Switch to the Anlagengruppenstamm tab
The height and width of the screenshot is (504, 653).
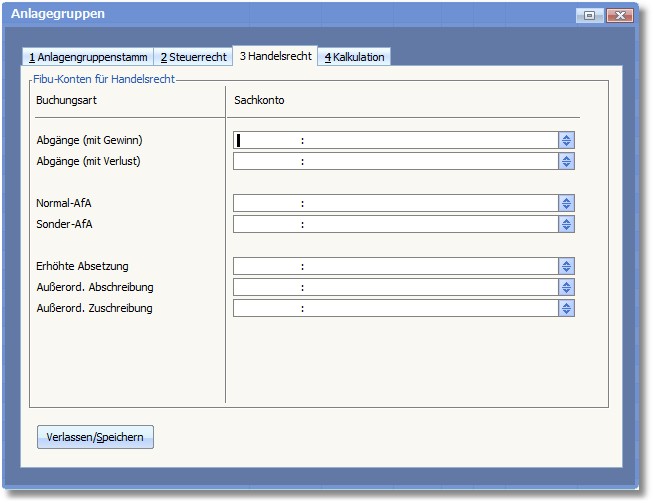(x=87, y=57)
